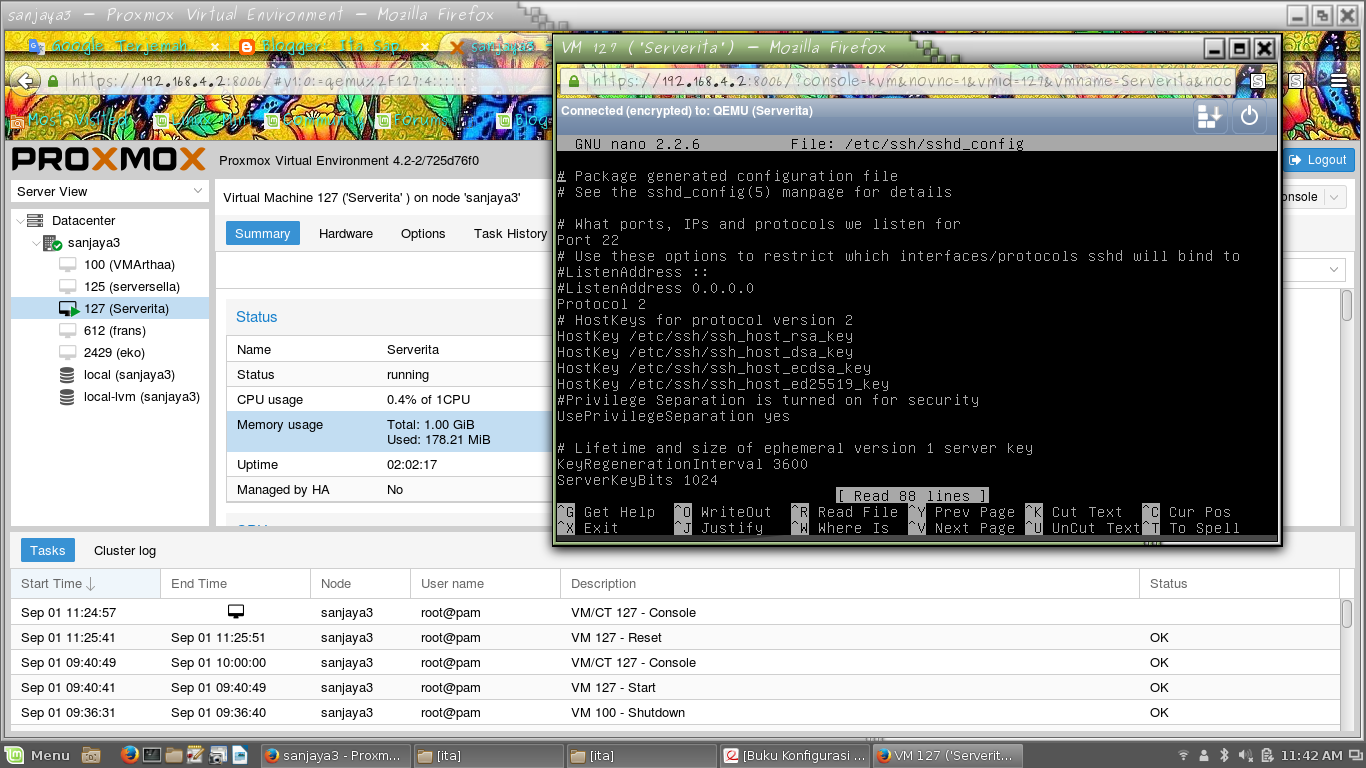This screenshot has height=768, width=1366.
Task: Click the VM console URL address field
Action: (898, 81)
